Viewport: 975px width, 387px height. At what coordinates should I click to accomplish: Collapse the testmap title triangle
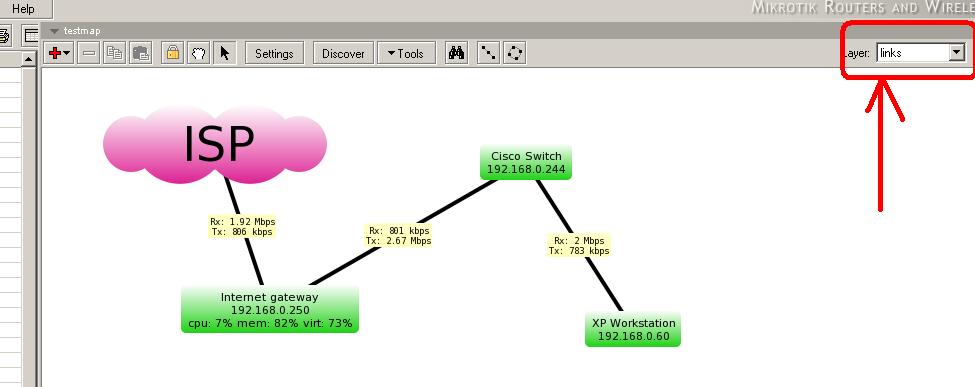[55, 30]
